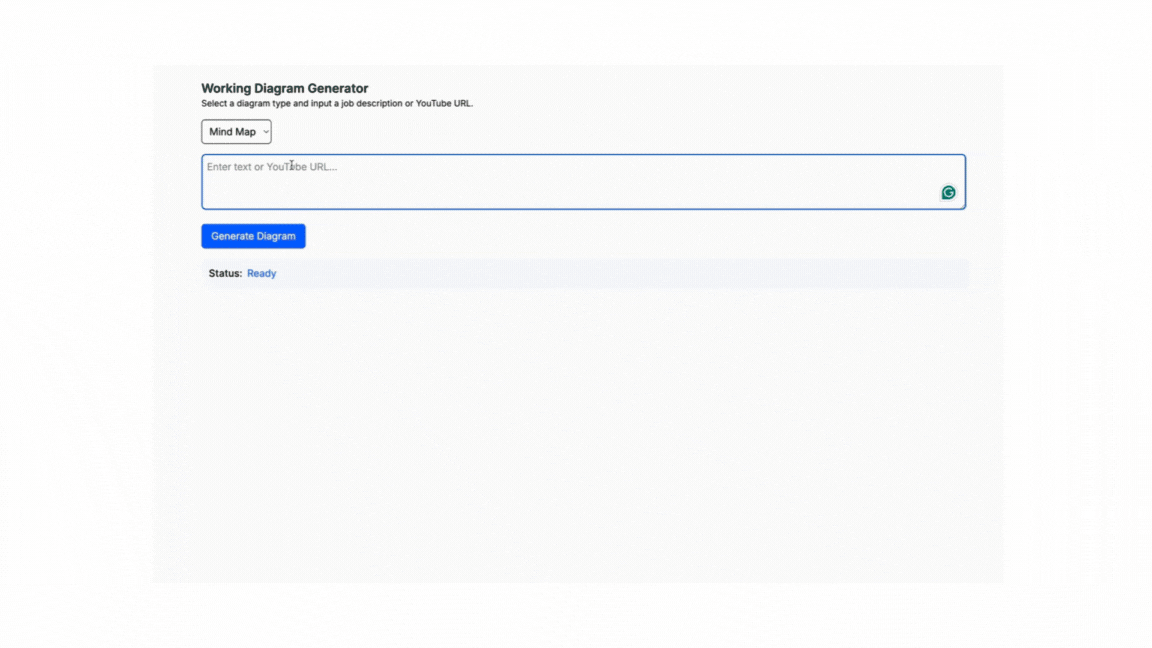Click the Status label in the status bar

[224, 273]
